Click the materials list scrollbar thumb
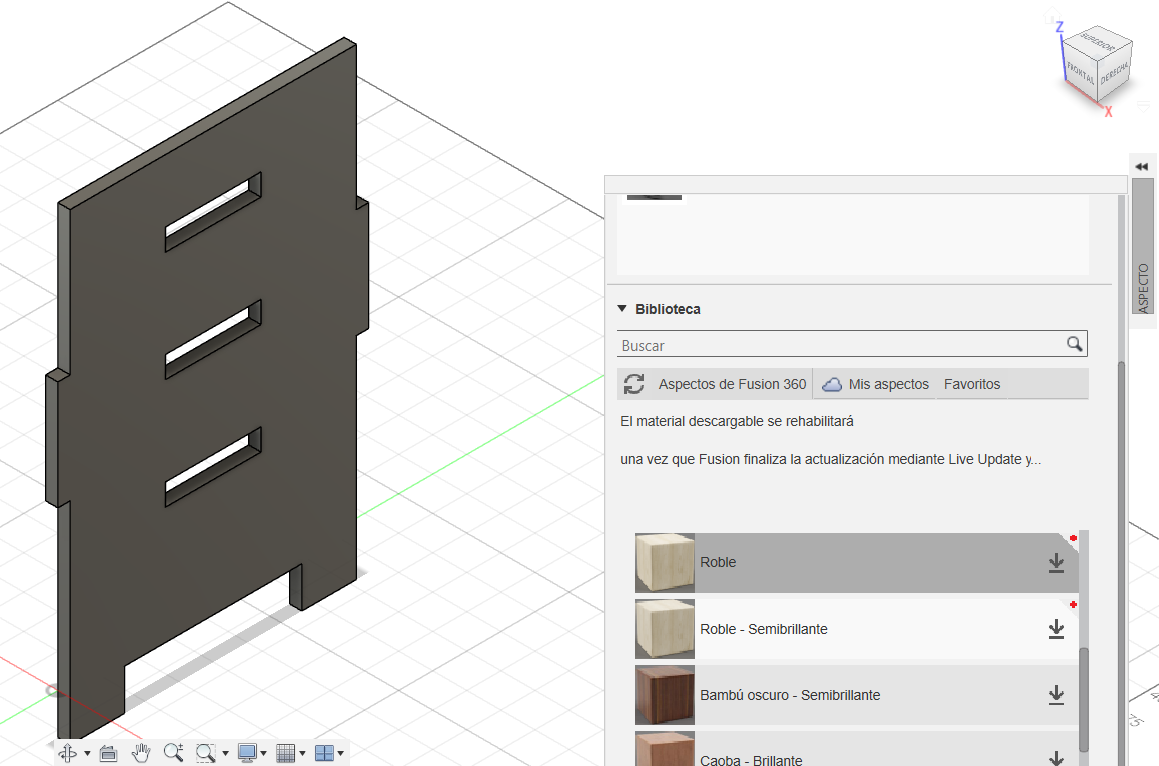This screenshot has width=1159, height=766. click(1084, 699)
